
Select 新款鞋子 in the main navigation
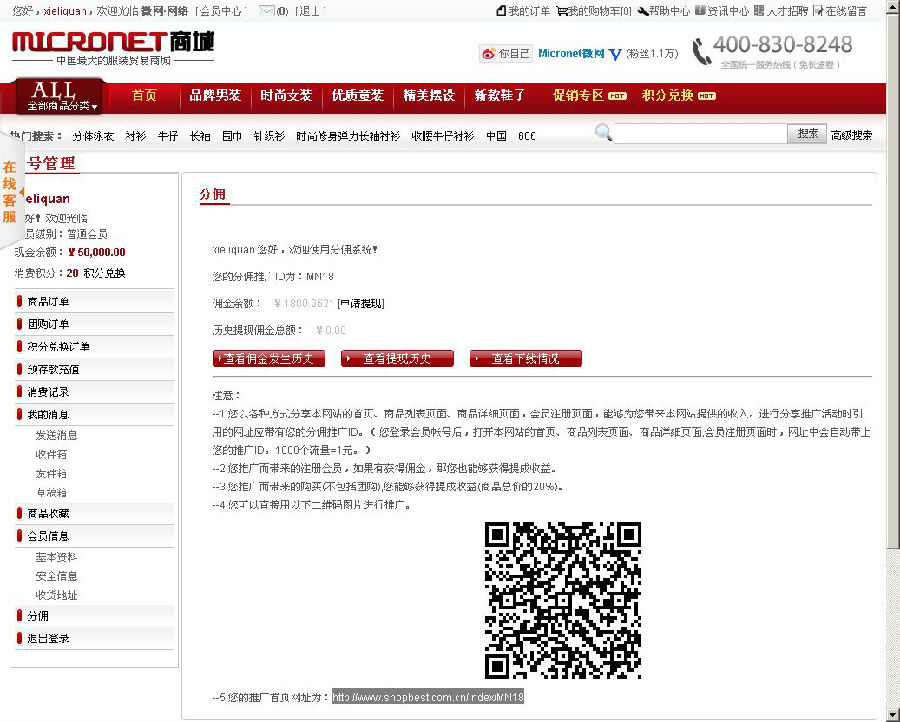[500, 95]
